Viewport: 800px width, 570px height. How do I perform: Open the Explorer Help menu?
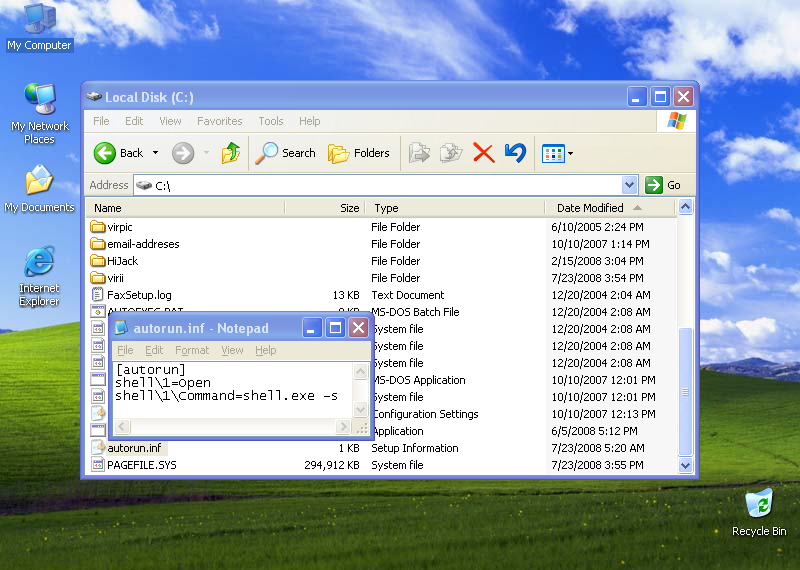point(309,121)
